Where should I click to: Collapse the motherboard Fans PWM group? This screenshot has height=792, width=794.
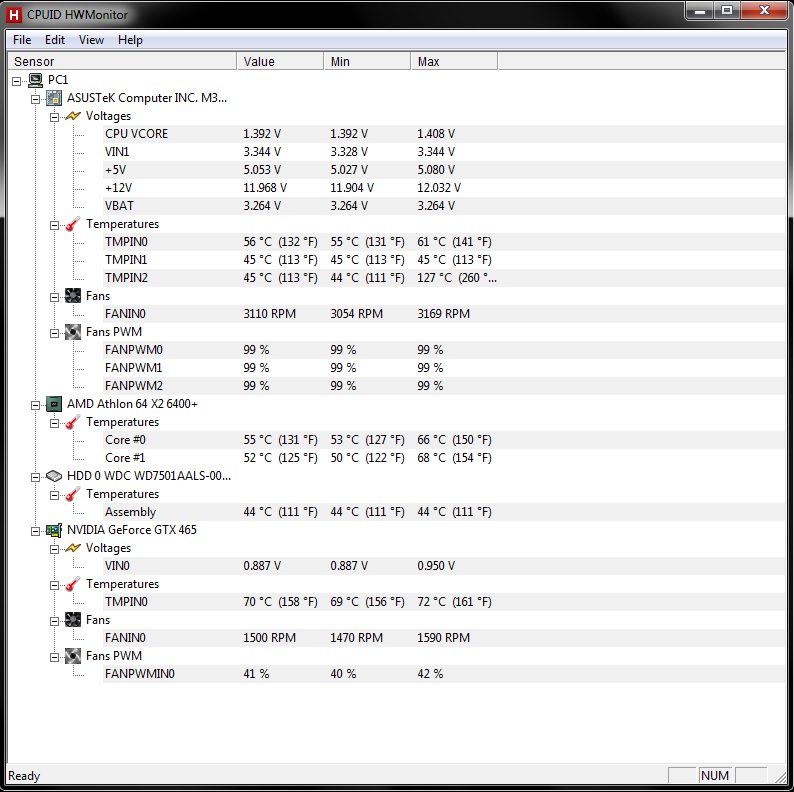(x=54, y=333)
